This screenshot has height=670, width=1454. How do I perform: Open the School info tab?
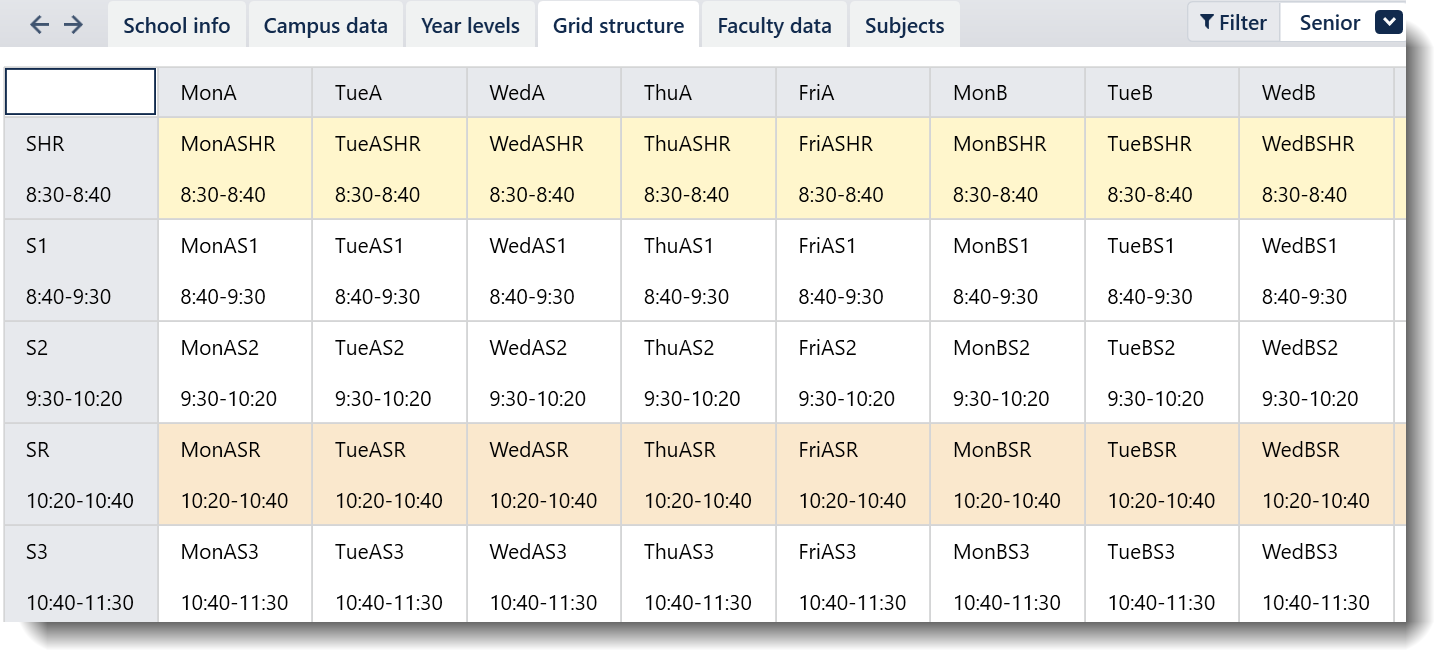point(176,26)
